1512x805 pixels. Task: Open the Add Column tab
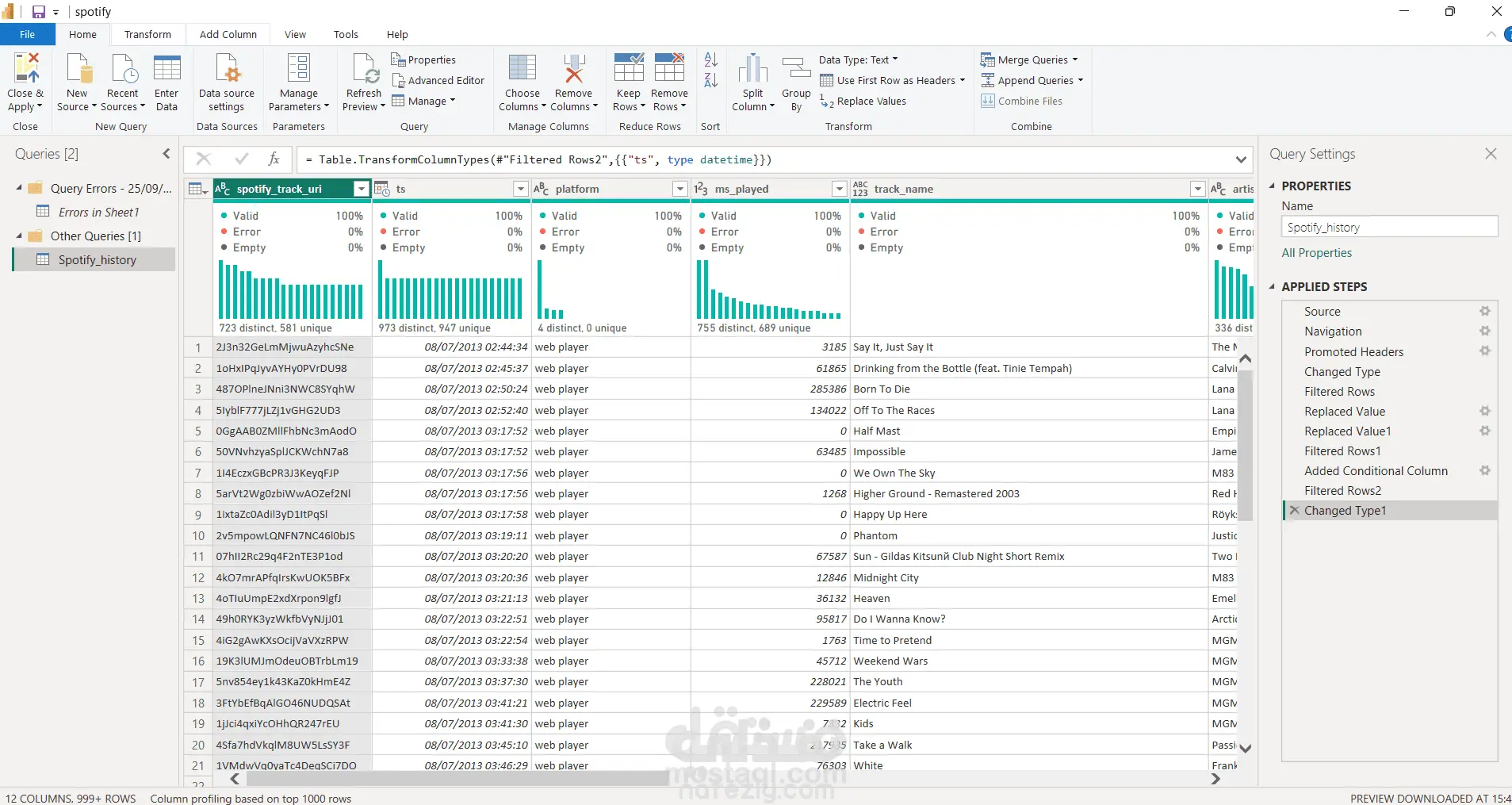(x=228, y=34)
